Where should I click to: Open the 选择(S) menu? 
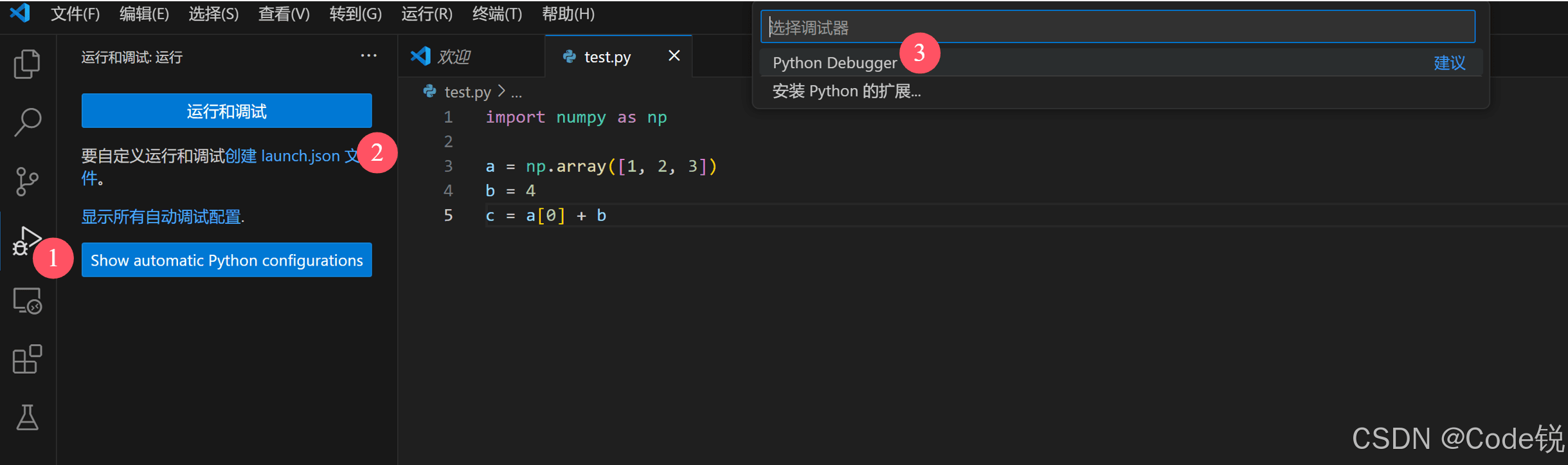tap(213, 14)
